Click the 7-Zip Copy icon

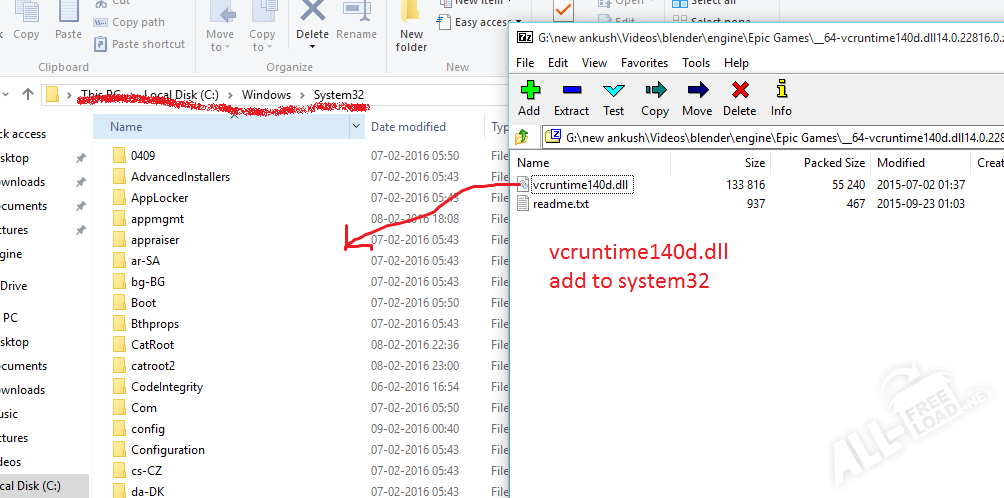click(655, 98)
